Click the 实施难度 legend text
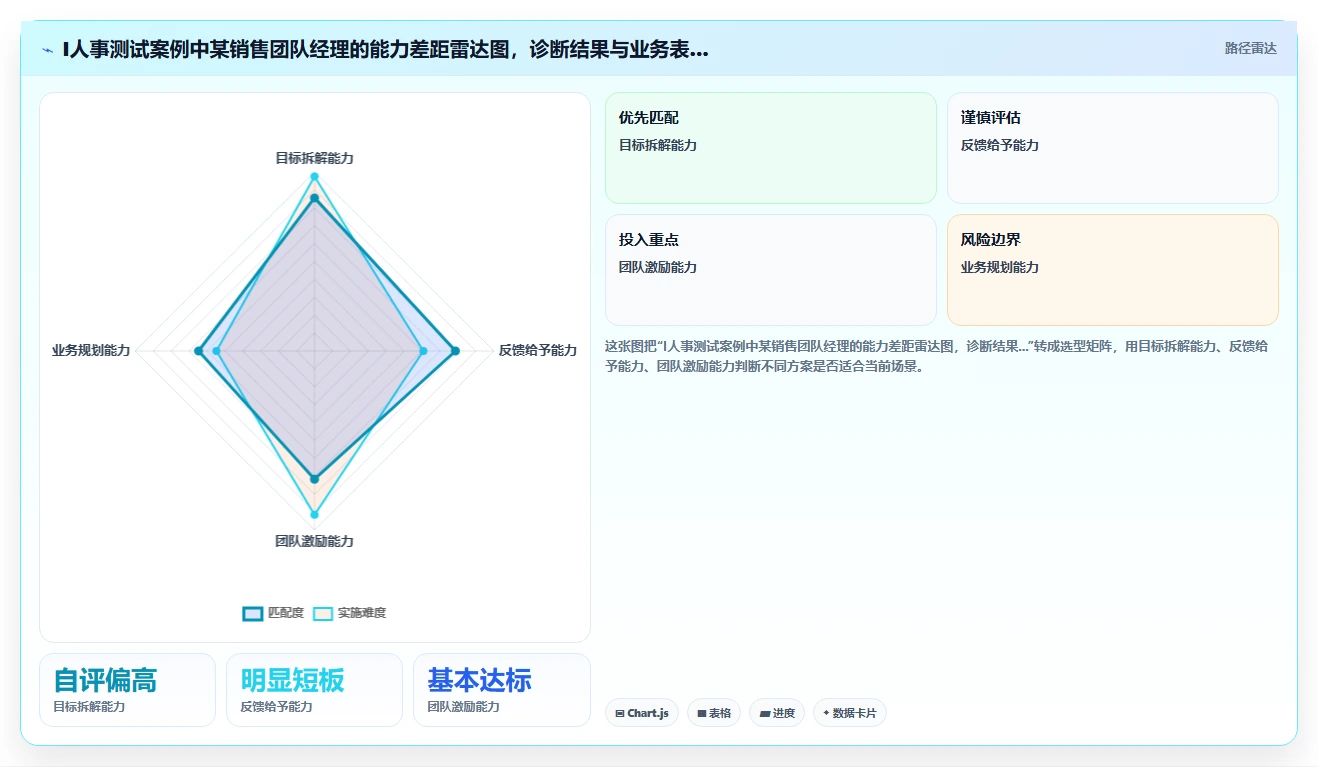Viewport: 1318px width, 767px height. click(x=361, y=613)
